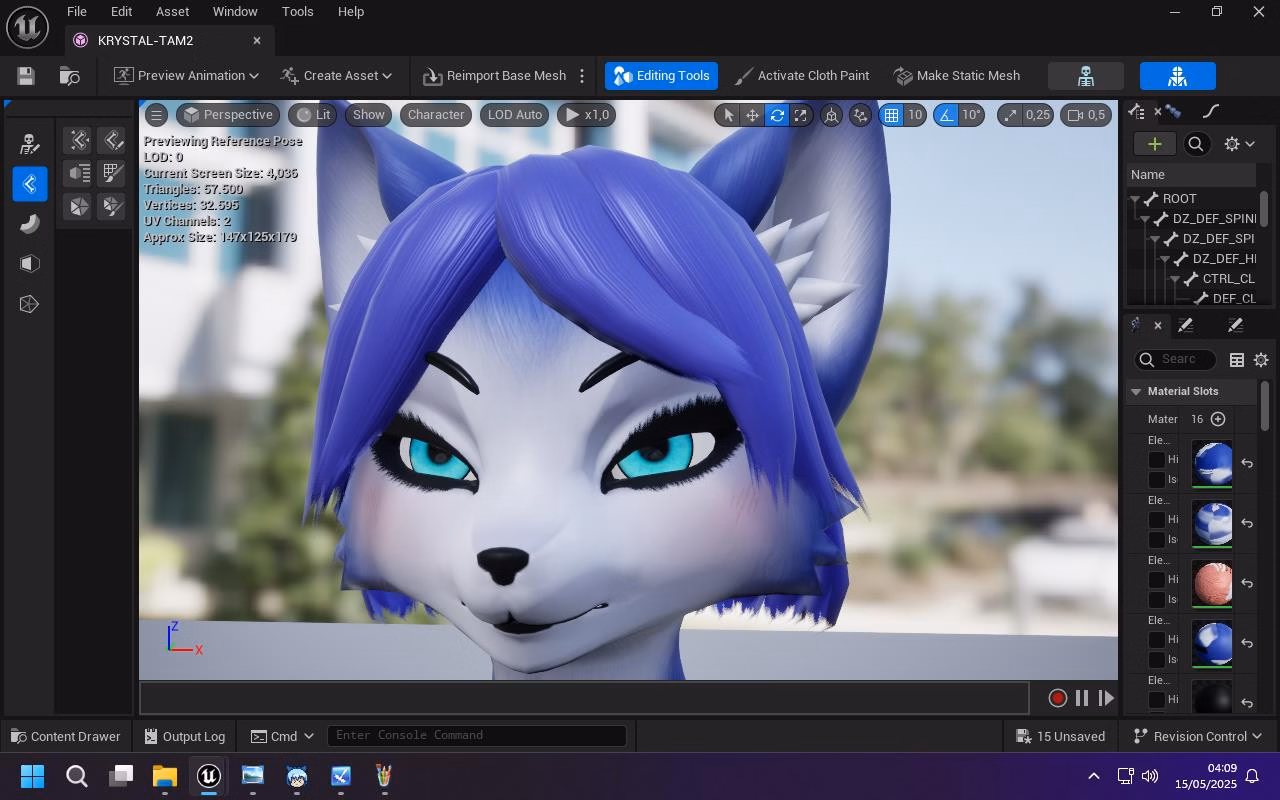Open the Preview Animation dropdown
The width and height of the screenshot is (1280, 800).
[186, 76]
